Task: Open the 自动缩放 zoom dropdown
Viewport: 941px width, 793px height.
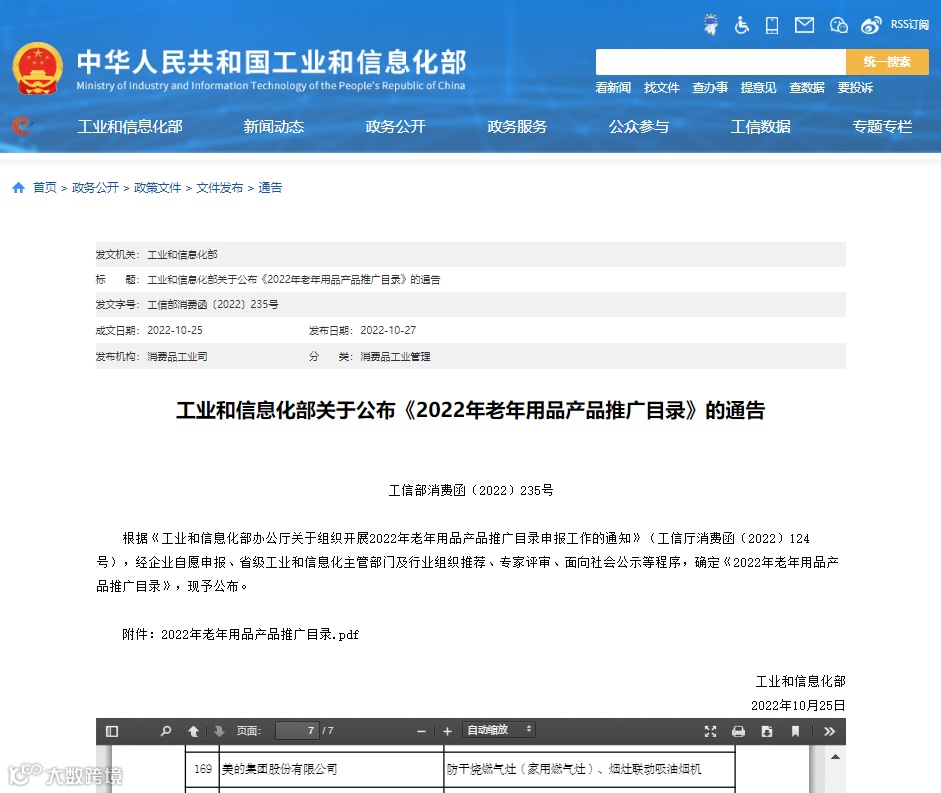Action: click(499, 730)
